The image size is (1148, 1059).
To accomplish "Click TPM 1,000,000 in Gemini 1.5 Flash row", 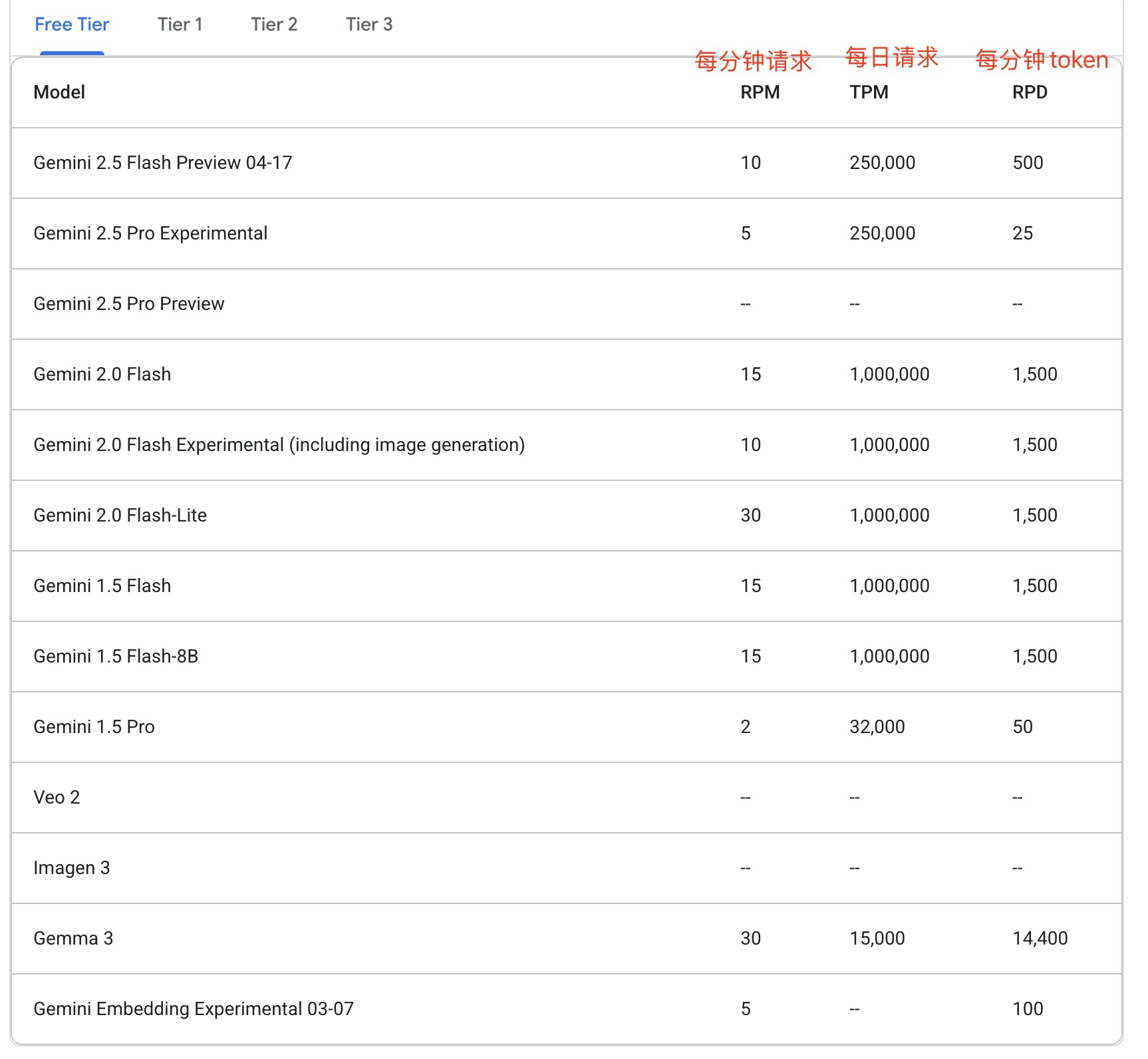I will point(889,585).
